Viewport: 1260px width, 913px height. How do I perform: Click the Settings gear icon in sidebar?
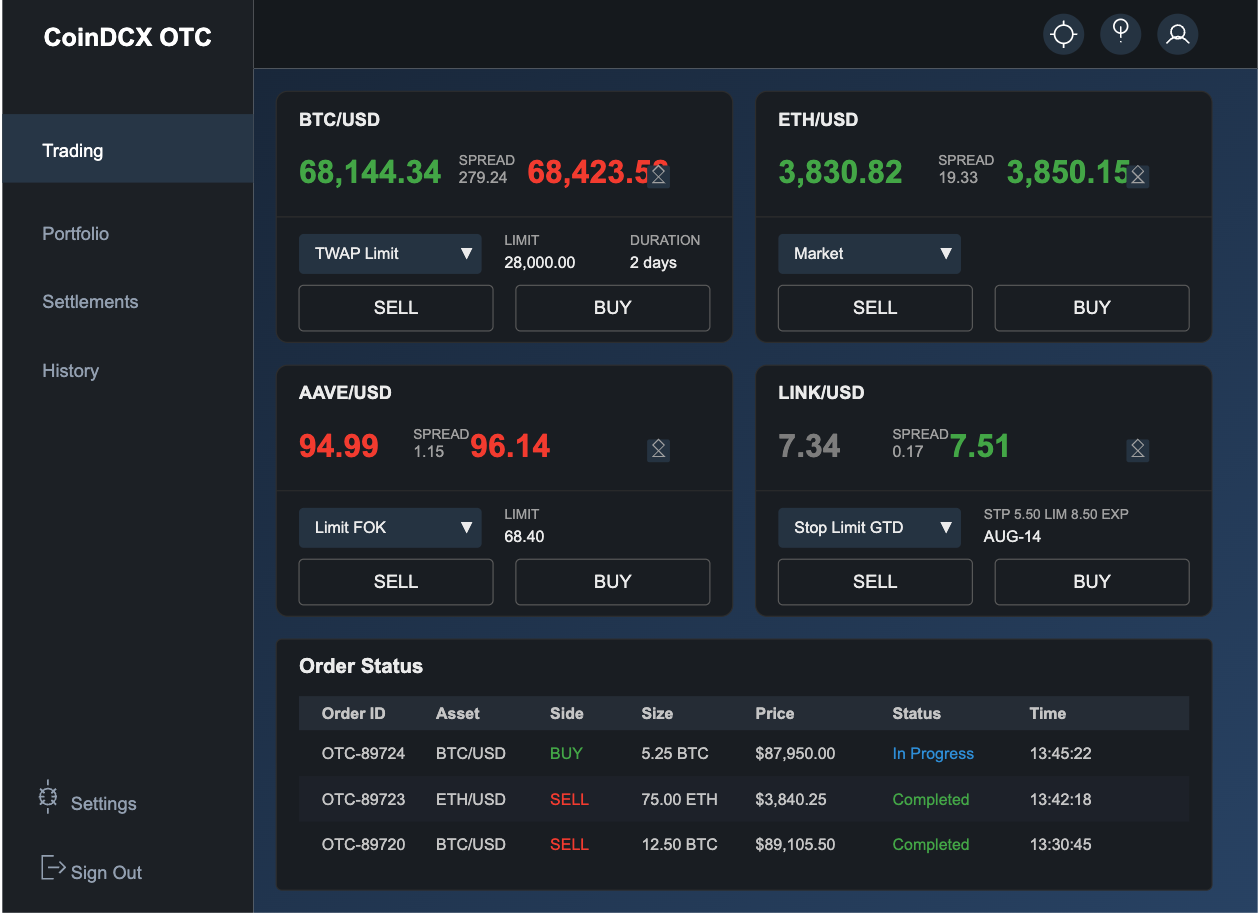(48, 796)
